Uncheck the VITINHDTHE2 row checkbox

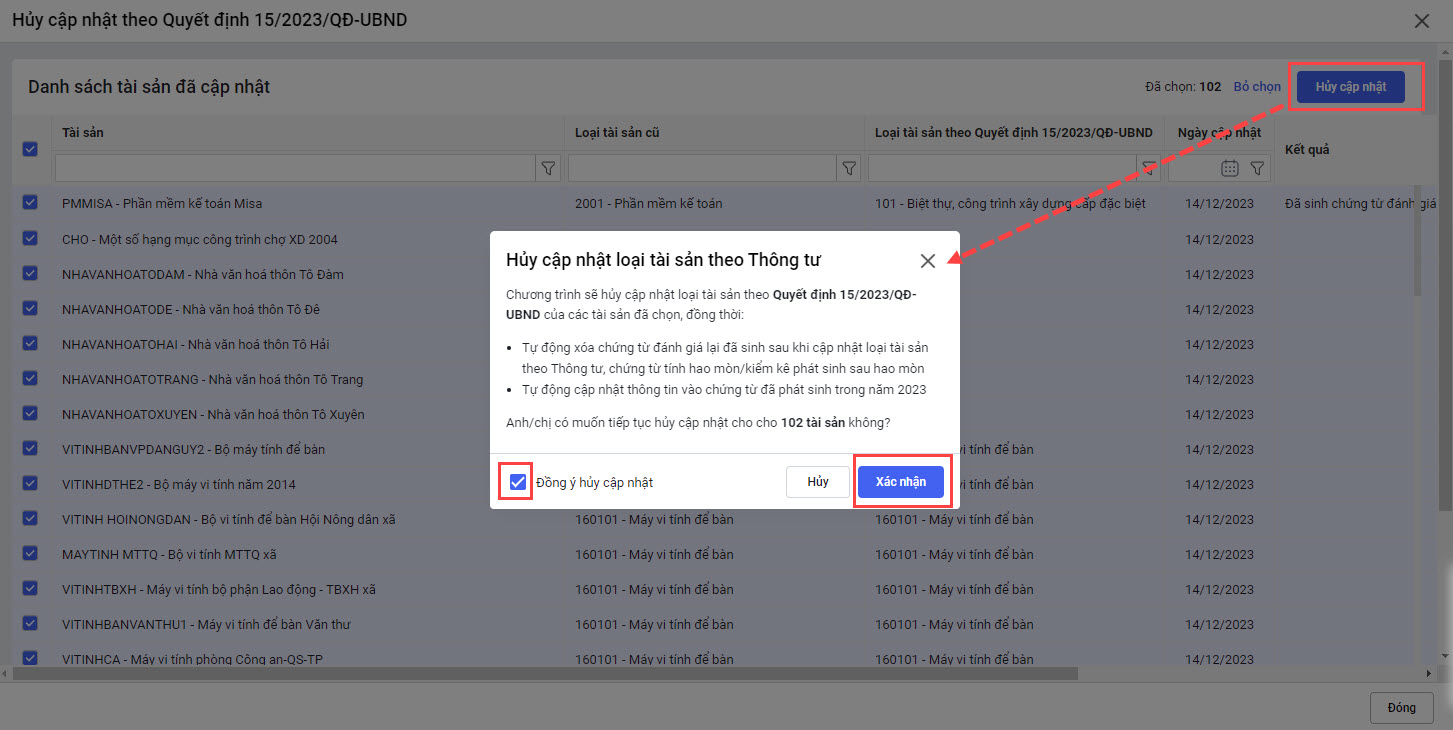pyautogui.click(x=30, y=484)
